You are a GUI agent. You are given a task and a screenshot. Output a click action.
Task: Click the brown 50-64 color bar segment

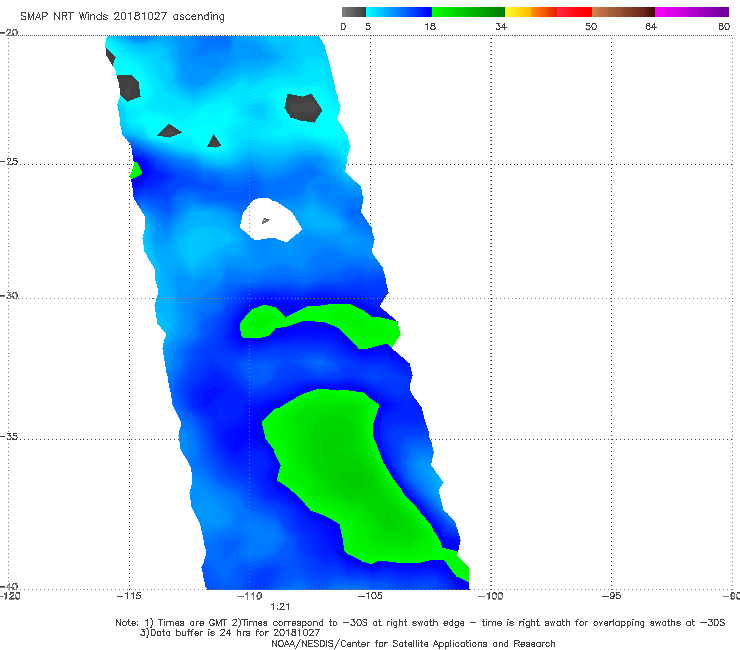623,12
